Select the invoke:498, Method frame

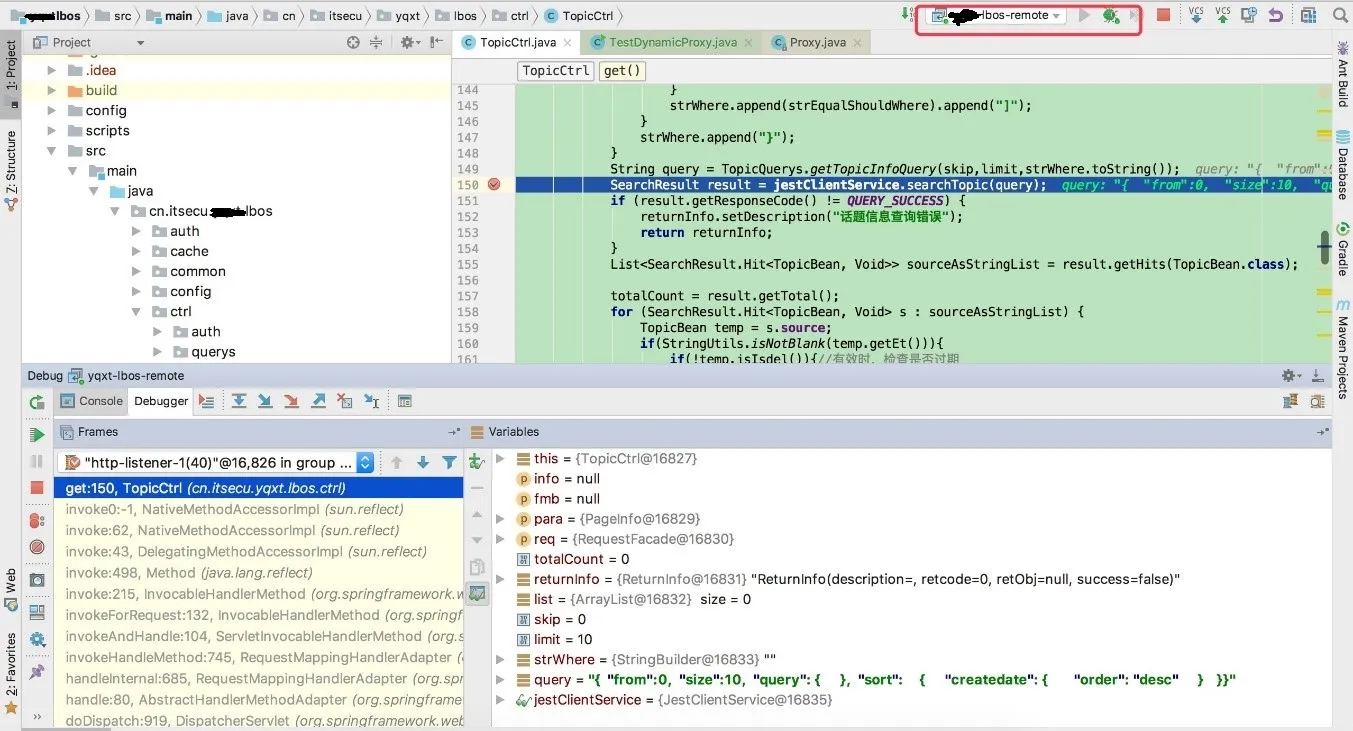click(x=258, y=573)
